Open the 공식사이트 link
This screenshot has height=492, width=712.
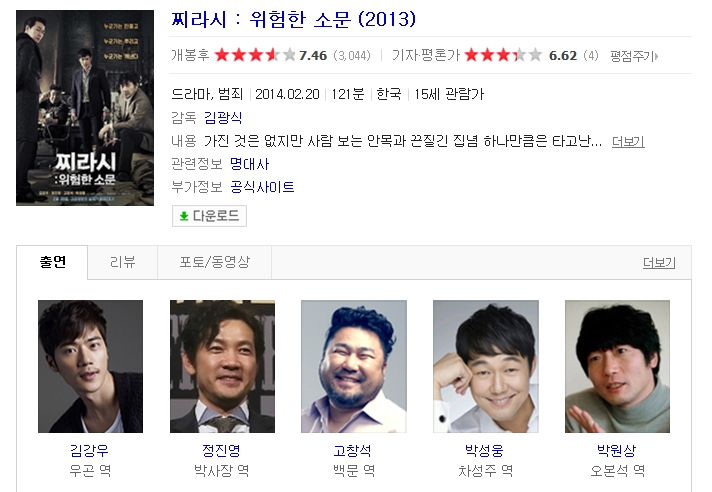tap(262, 187)
